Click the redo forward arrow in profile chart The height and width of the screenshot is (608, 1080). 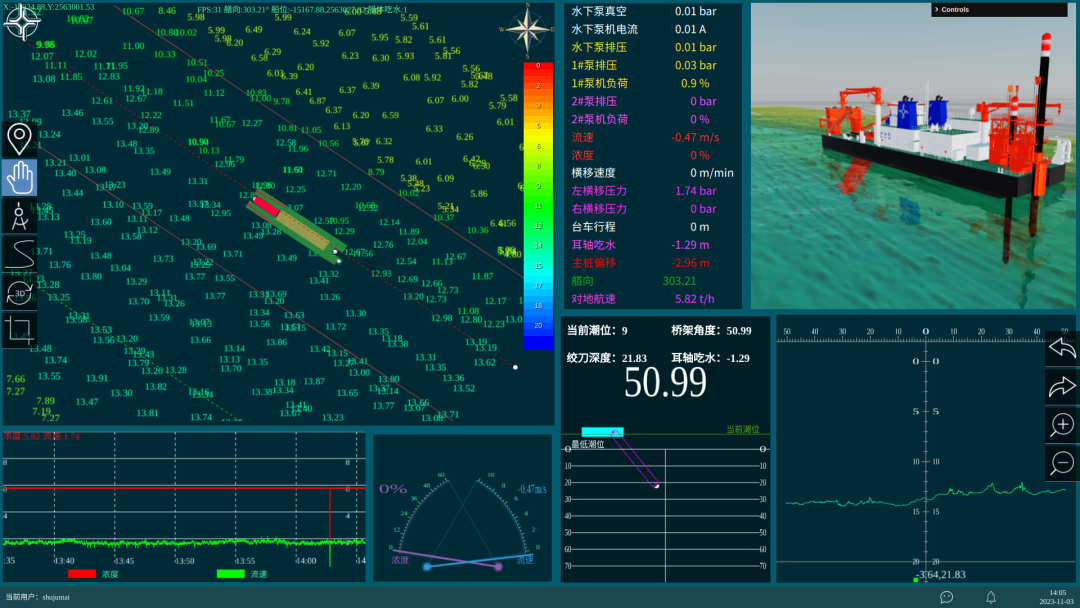click(1061, 386)
